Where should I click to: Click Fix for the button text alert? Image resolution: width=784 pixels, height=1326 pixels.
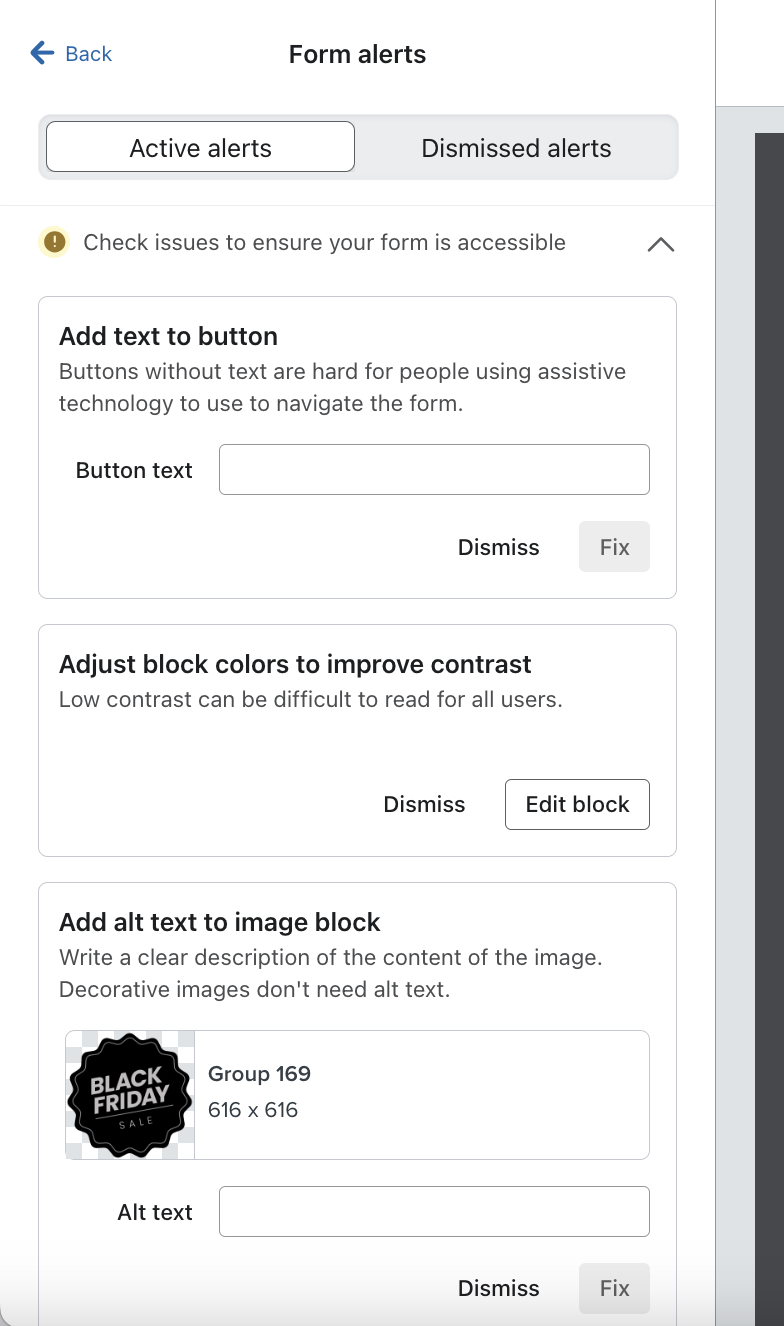[x=613, y=547]
